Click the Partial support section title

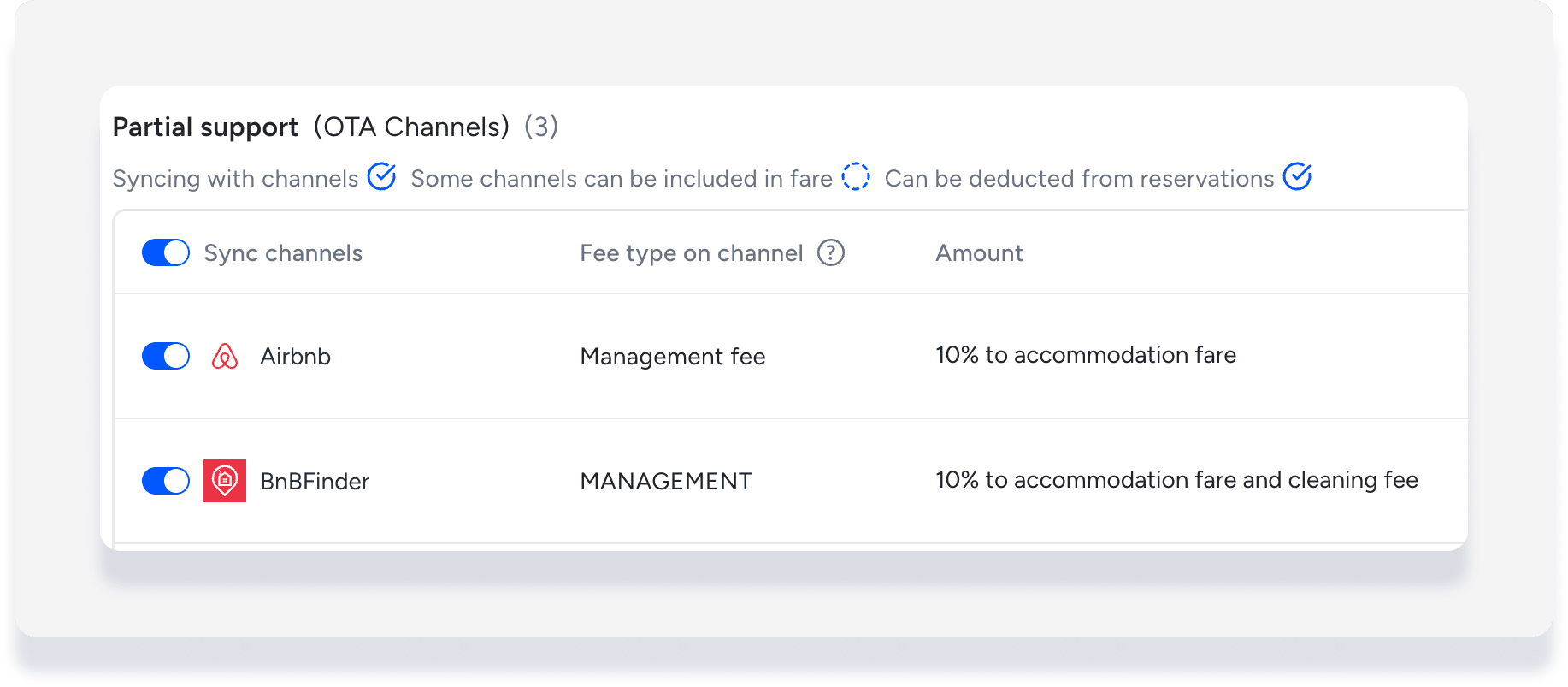[x=205, y=127]
